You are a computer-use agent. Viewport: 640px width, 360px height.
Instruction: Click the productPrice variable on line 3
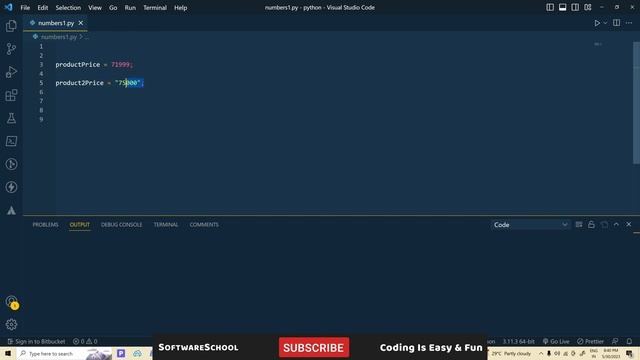coord(78,64)
